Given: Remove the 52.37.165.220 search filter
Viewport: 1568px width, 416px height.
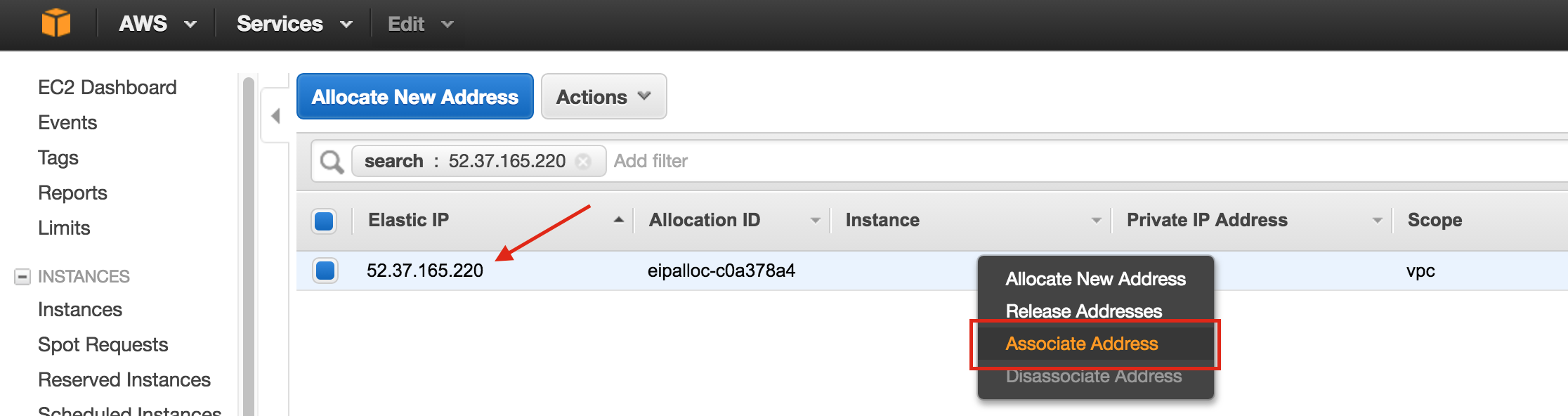Looking at the screenshot, I should [583, 162].
